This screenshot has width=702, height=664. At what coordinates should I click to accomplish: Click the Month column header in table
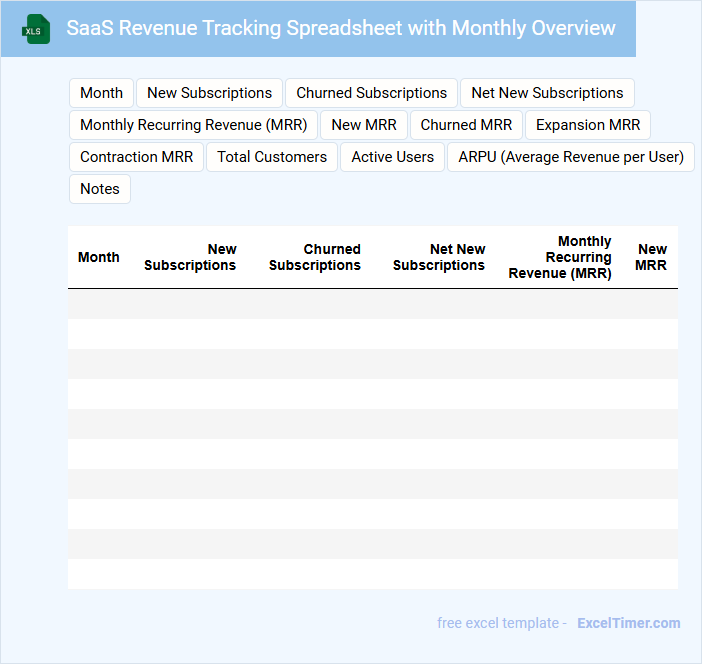pos(99,257)
